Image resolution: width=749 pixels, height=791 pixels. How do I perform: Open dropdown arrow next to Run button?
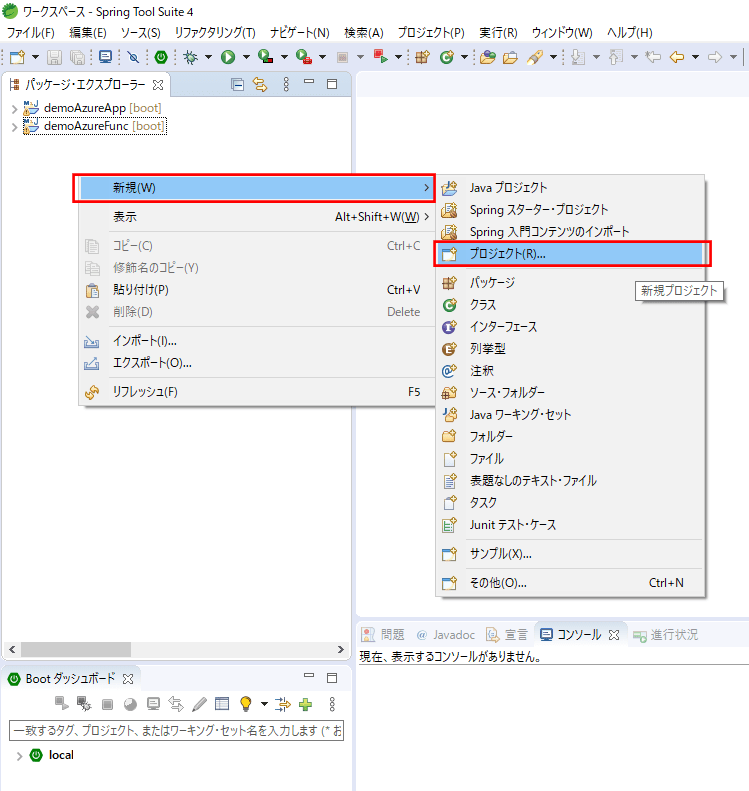click(x=245, y=57)
